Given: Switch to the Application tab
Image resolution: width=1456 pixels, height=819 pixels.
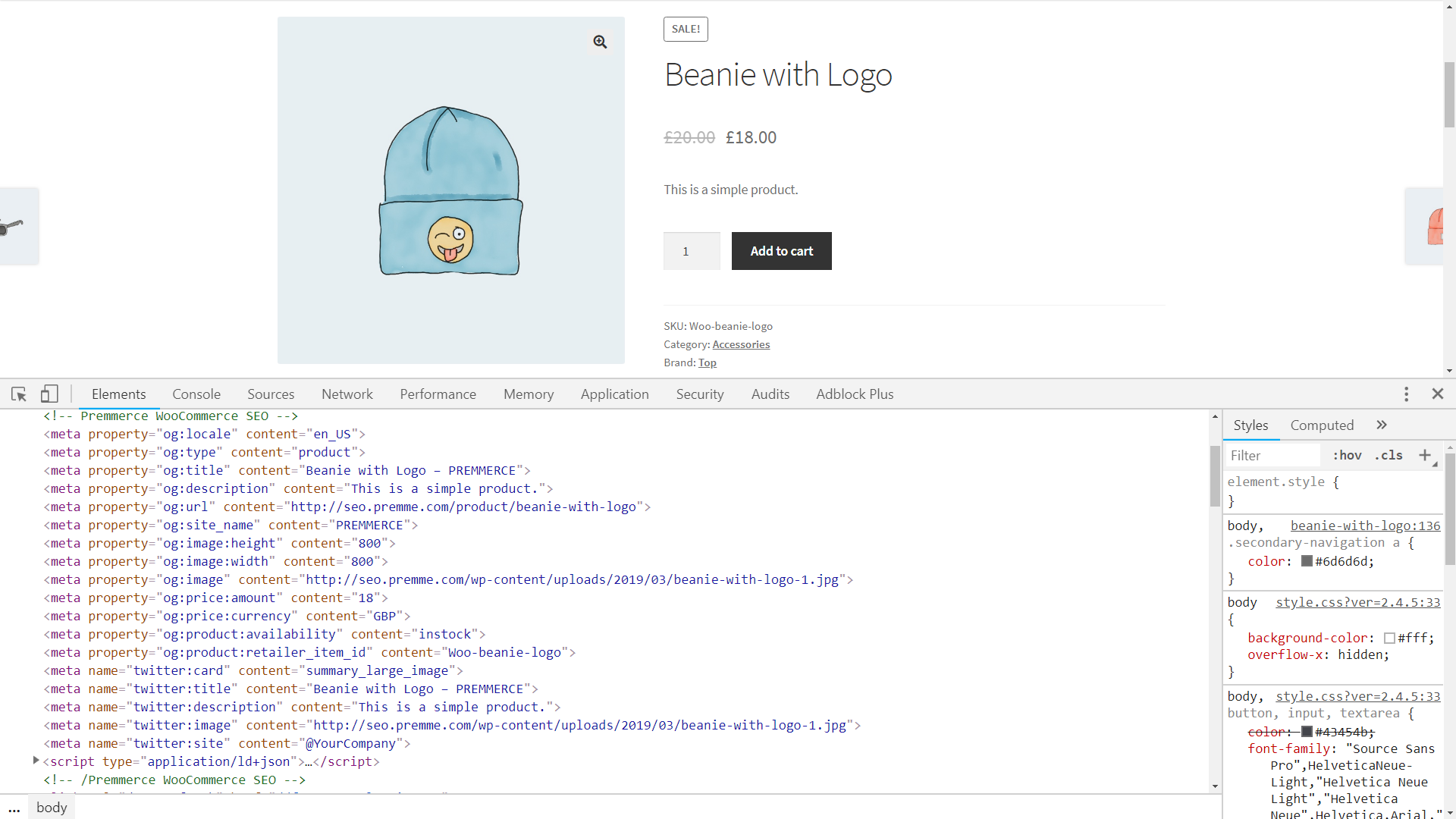Looking at the screenshot, I should (615, 394).
